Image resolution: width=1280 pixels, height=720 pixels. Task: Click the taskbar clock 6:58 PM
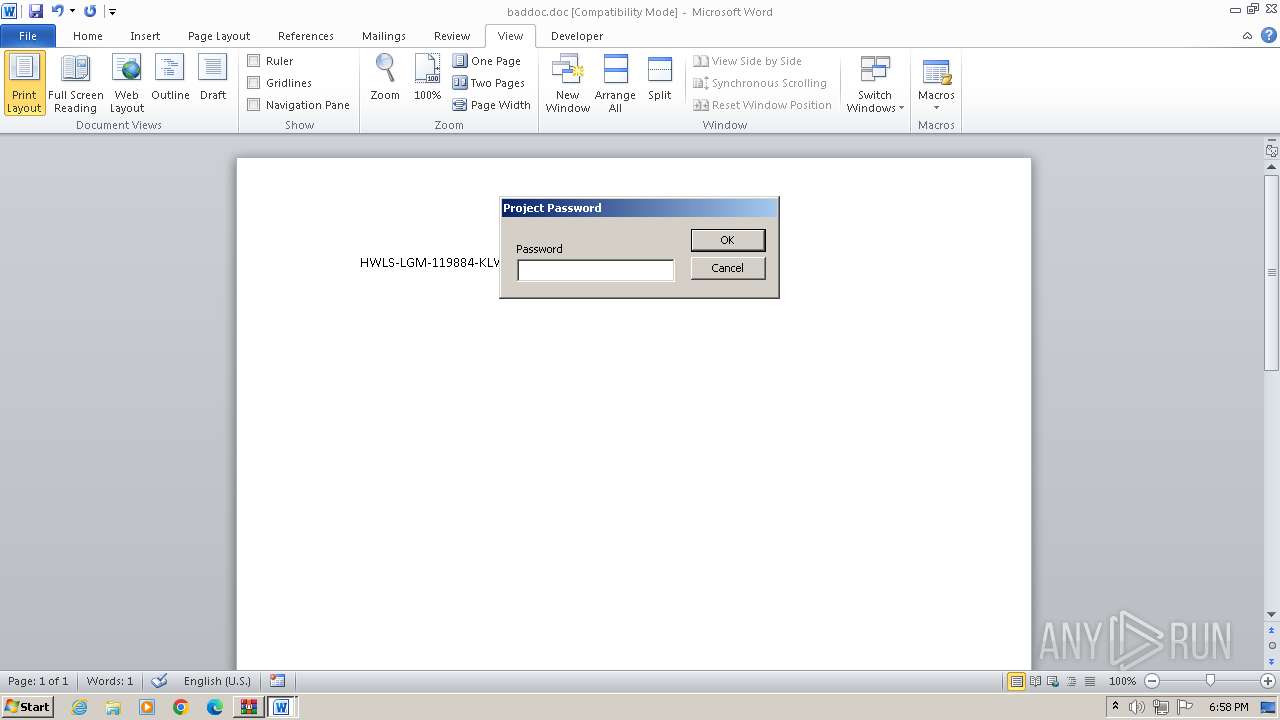[1229, 707]
